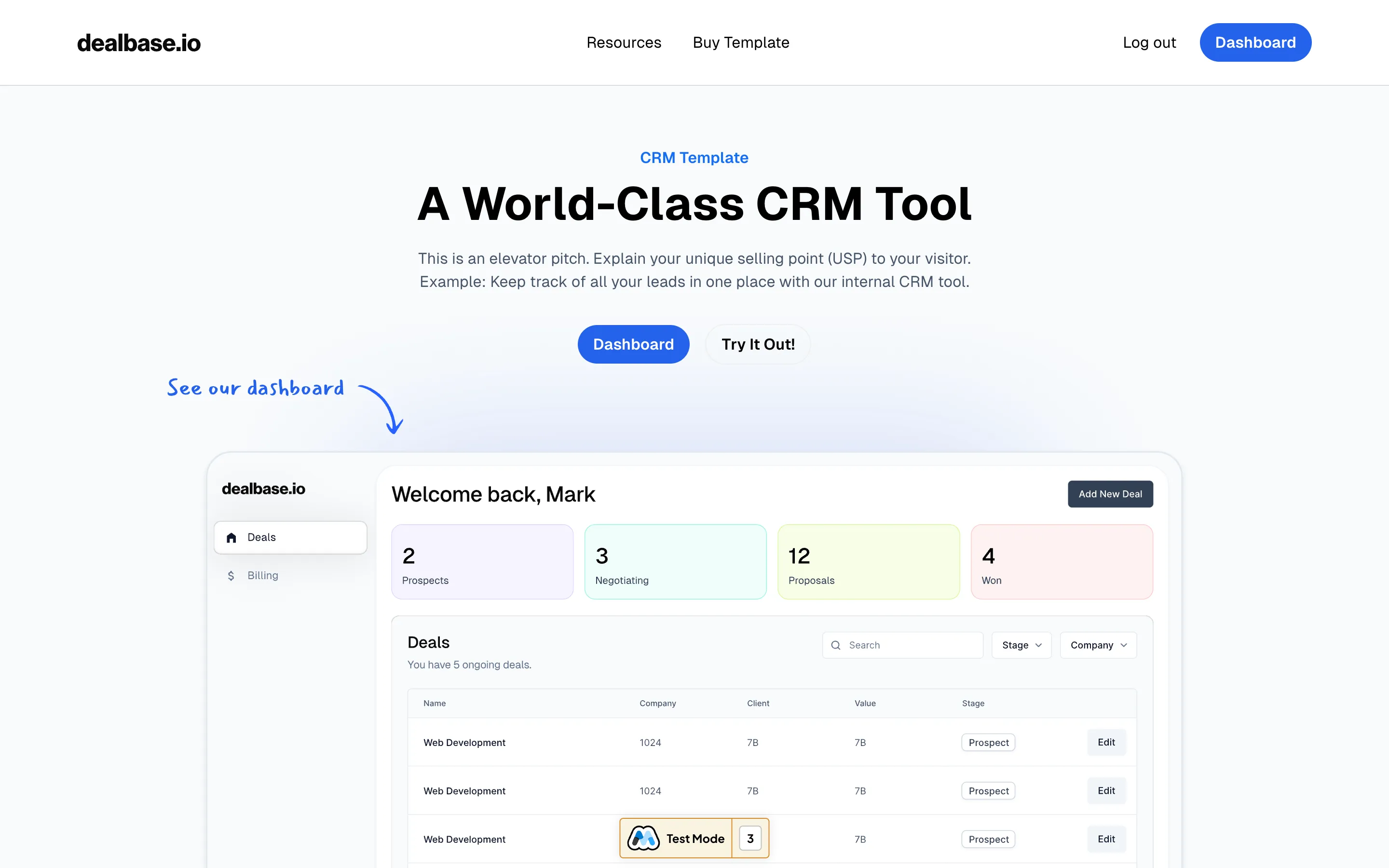This screenshot has height=868, width=1389.
Task: Click Prospect badge in second deal row
Action: pyautogui.click(x=988, y=790)
